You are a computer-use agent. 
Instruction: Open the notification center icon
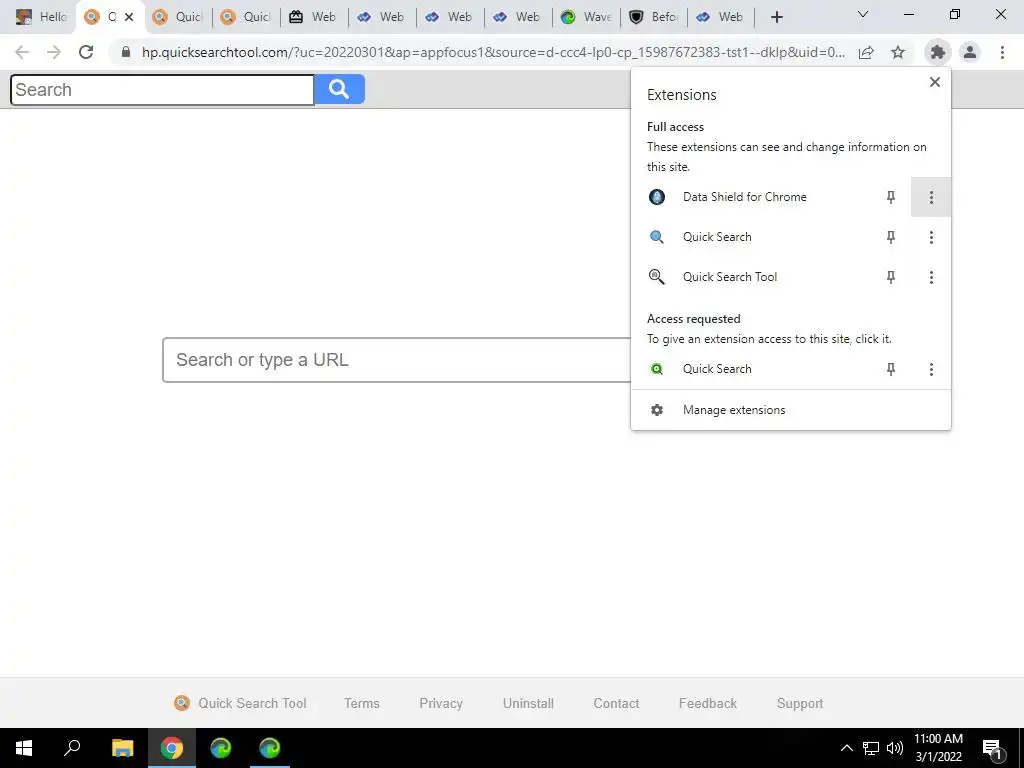pyautogui.click(x=993, y=748)
